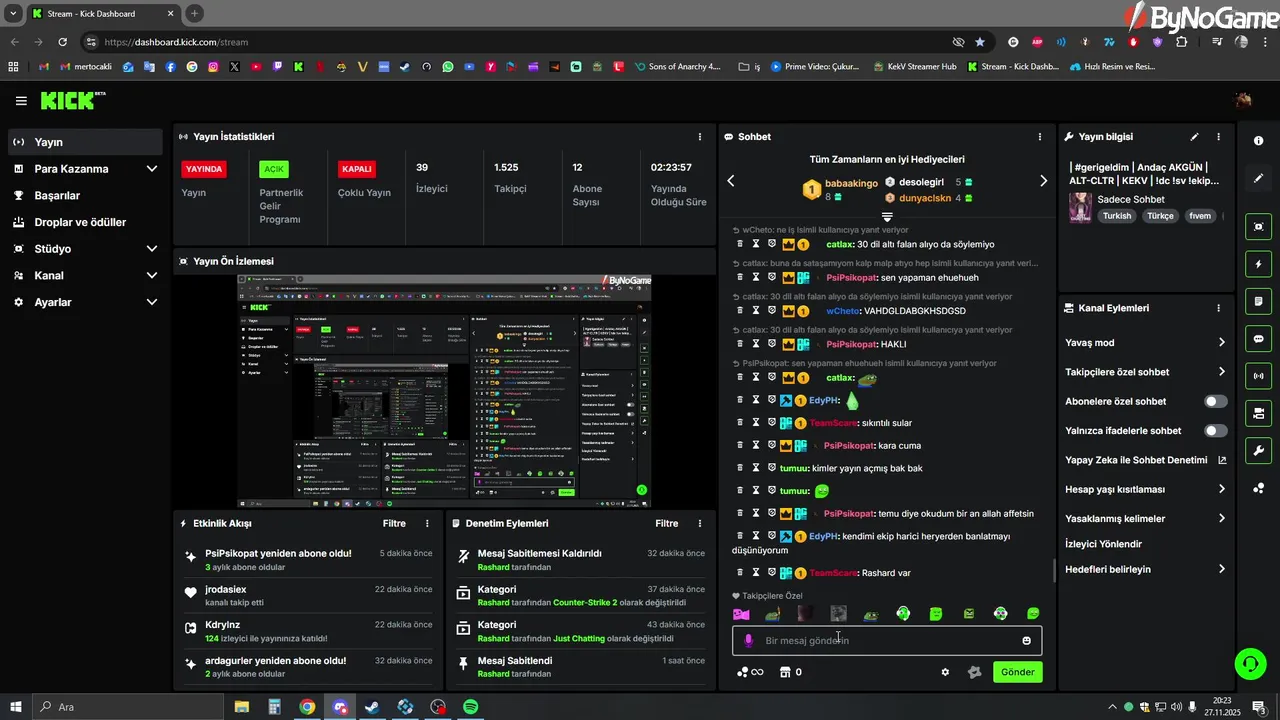Viewport: 1280px width, 720px height.
Task: Open the Sohbet panel three-dot menu
Action: pos(1040,137)
